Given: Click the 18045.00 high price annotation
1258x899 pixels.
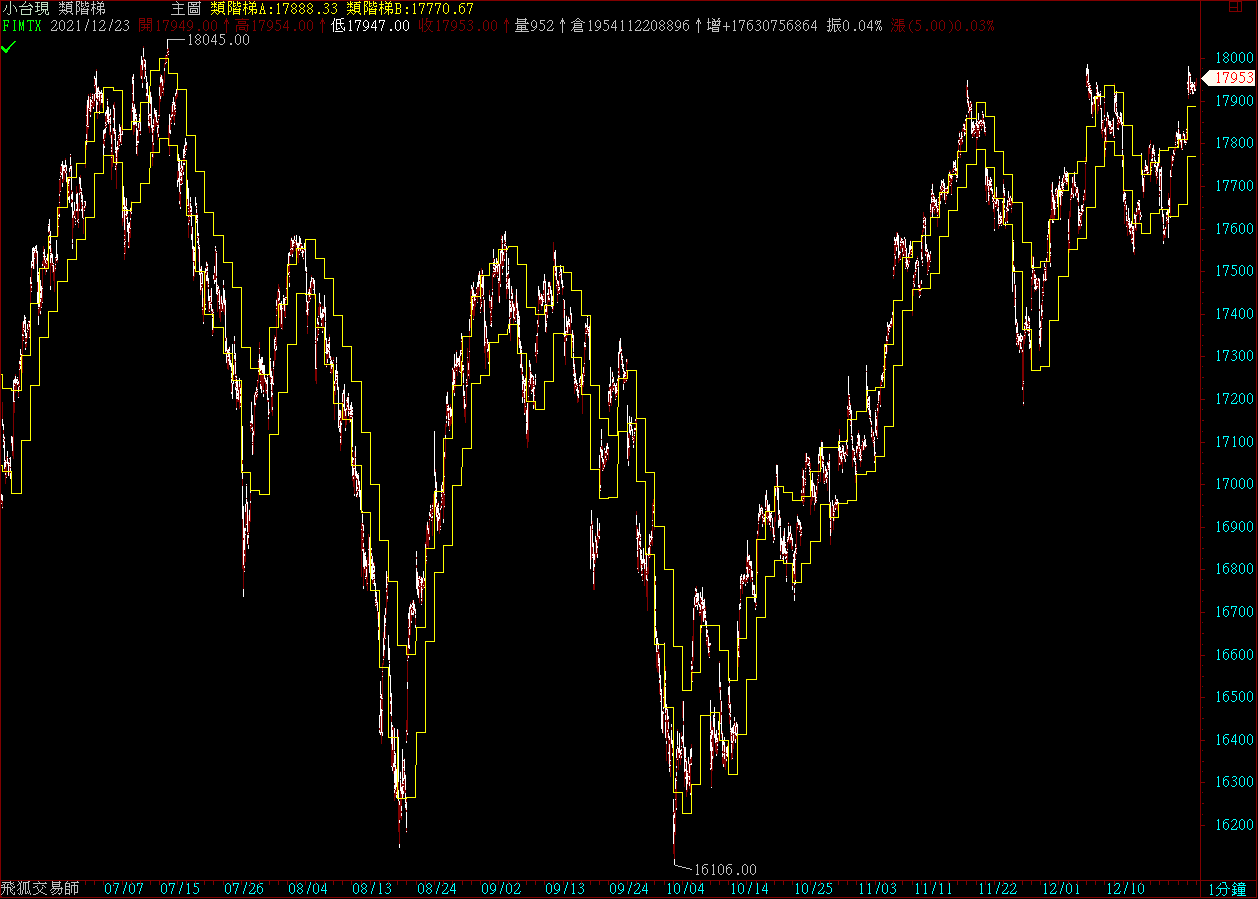Looking at the screenshot, I should point(218,42).
